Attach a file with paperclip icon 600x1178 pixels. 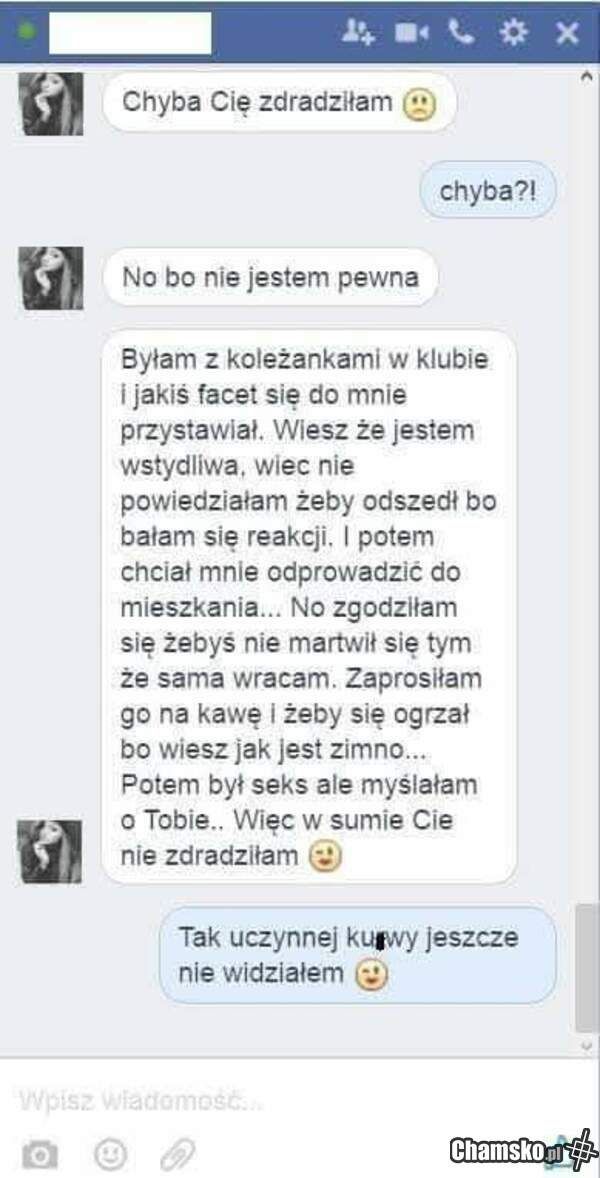(177, 1153)
